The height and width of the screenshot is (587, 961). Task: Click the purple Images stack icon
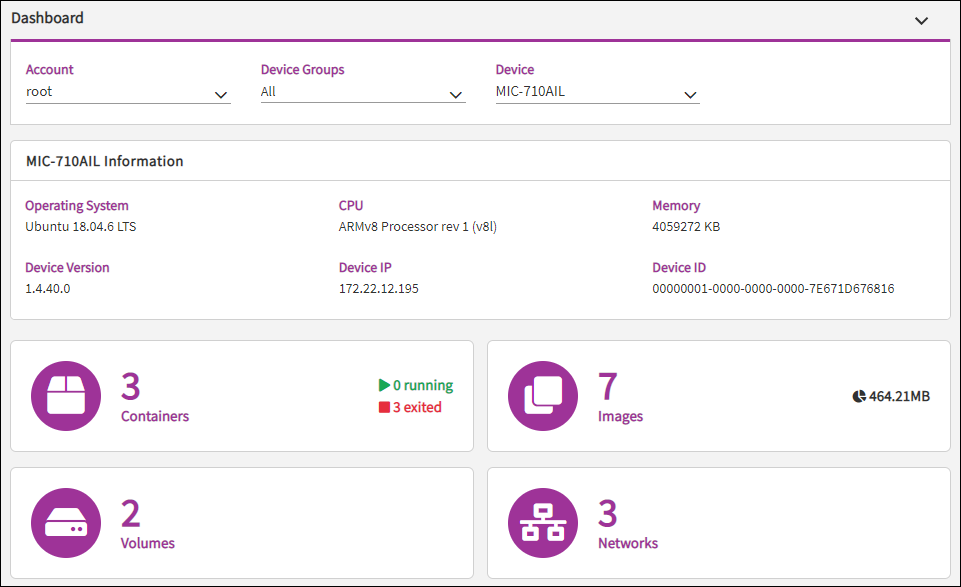tap(544, 396)
